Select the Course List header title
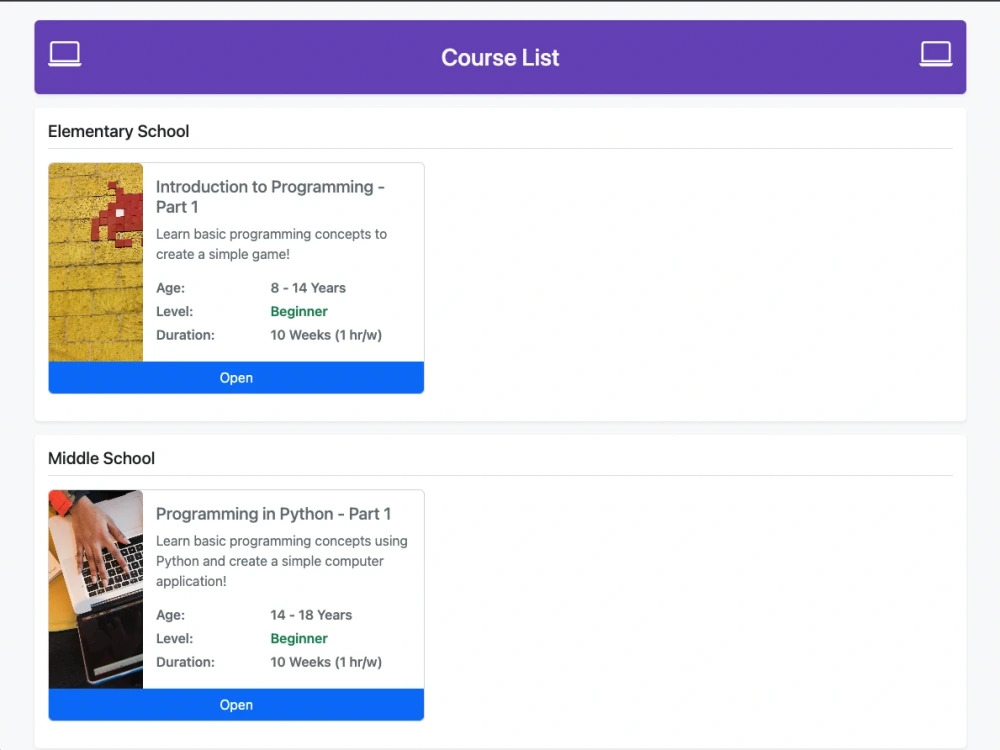The width and height of the screenshot is (1000, 750). click(500, 57)
